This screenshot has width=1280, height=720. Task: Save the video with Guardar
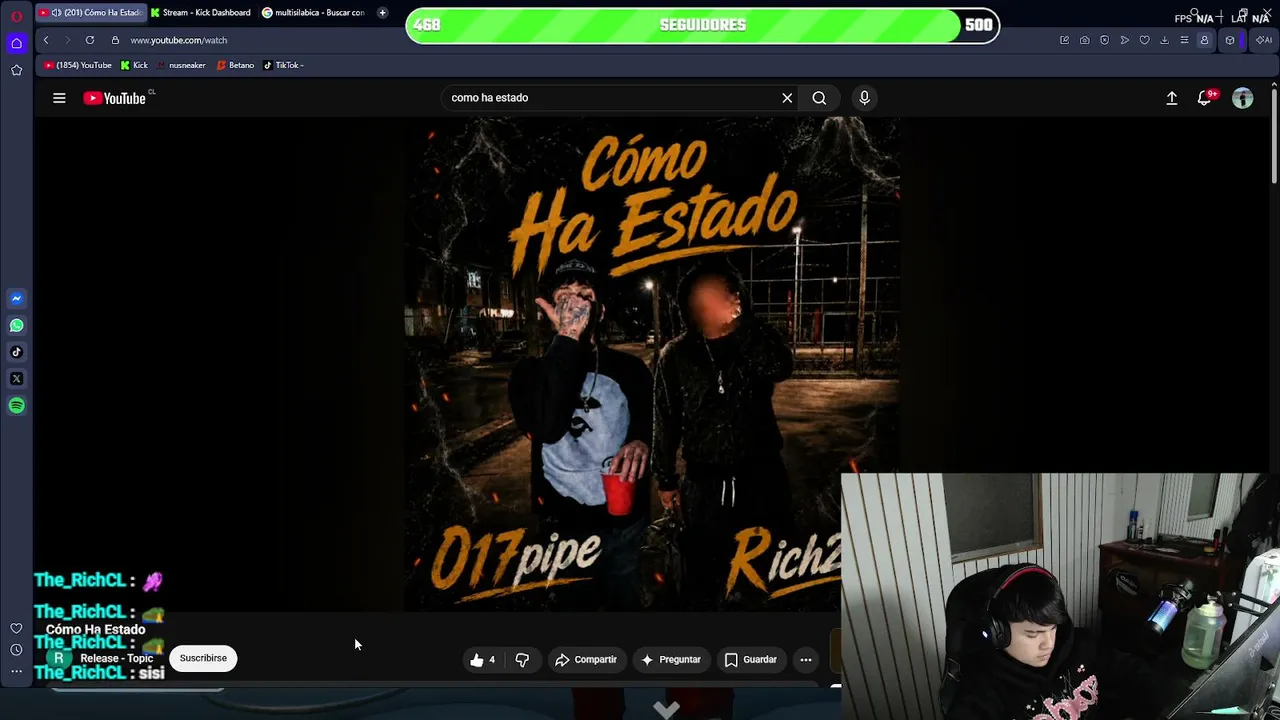click(750, 660)
